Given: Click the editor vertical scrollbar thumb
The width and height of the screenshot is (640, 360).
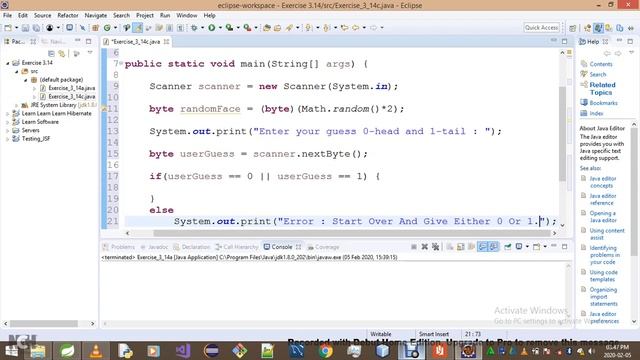Looking at the screenshot, I should coord(562,134).
